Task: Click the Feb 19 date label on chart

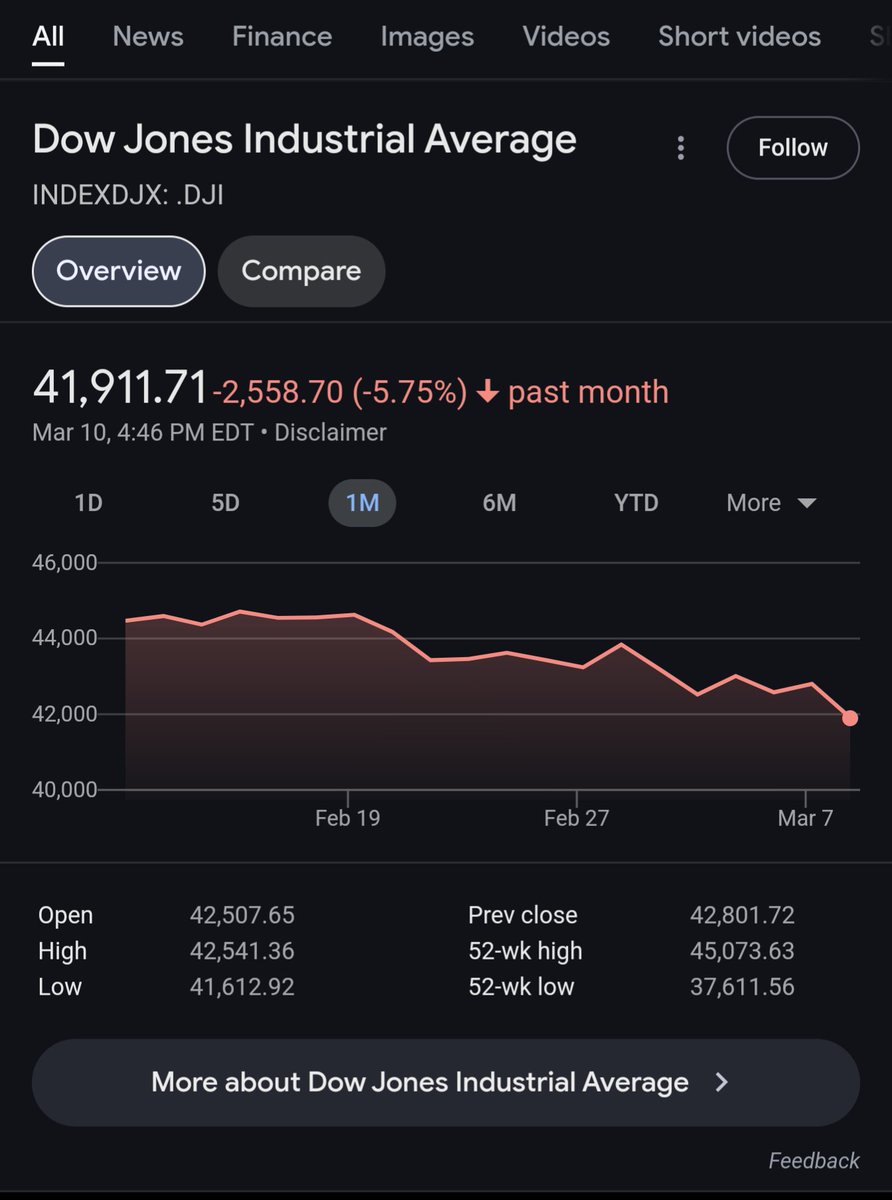Action: coord(347,818)
